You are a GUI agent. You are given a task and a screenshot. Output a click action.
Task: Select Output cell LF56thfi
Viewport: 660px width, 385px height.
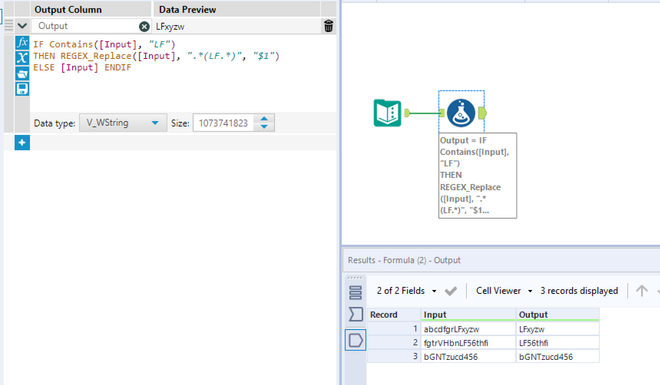click(x=558, y=343)
